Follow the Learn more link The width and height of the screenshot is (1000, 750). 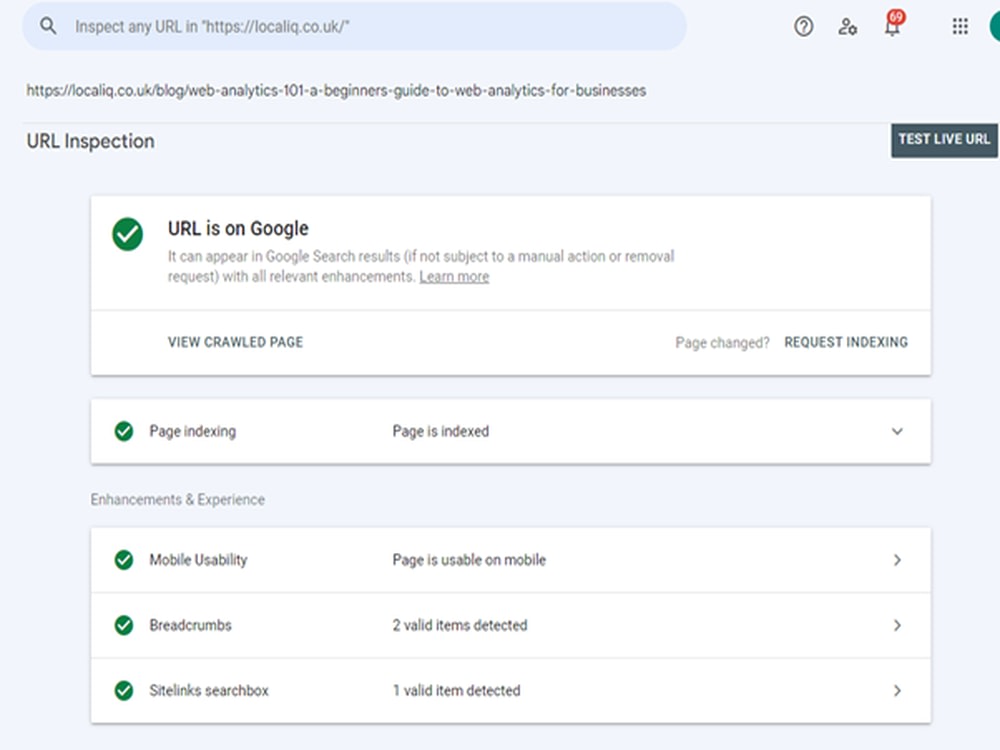454,277
